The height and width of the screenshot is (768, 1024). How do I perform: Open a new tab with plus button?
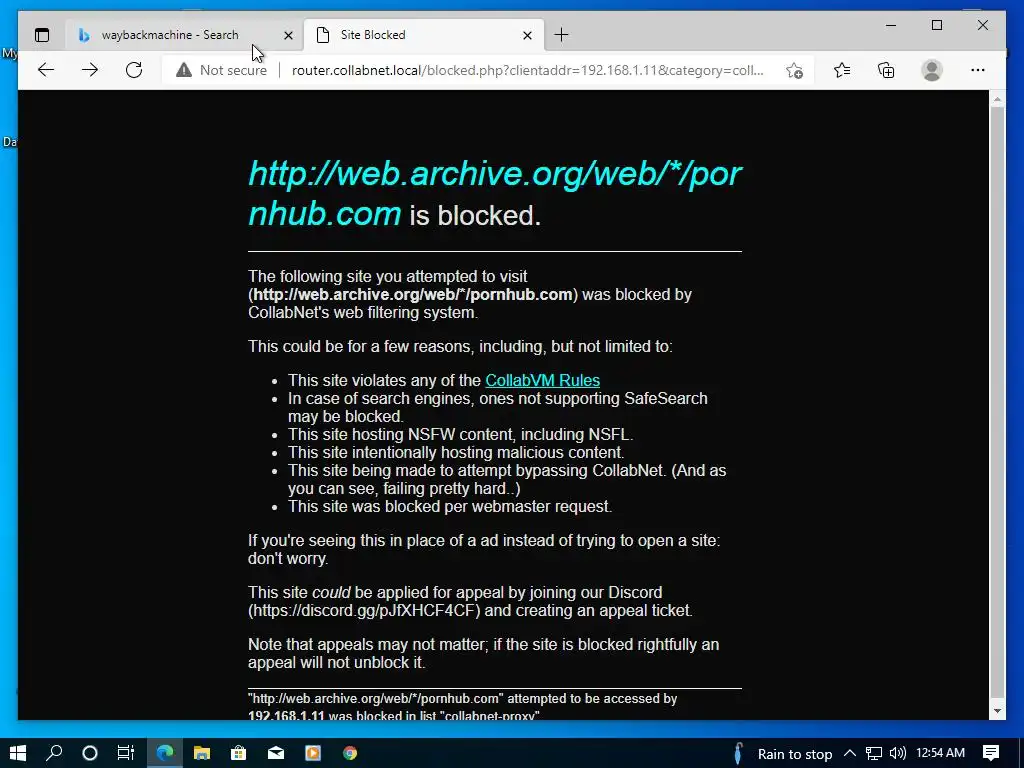point(561,35)
